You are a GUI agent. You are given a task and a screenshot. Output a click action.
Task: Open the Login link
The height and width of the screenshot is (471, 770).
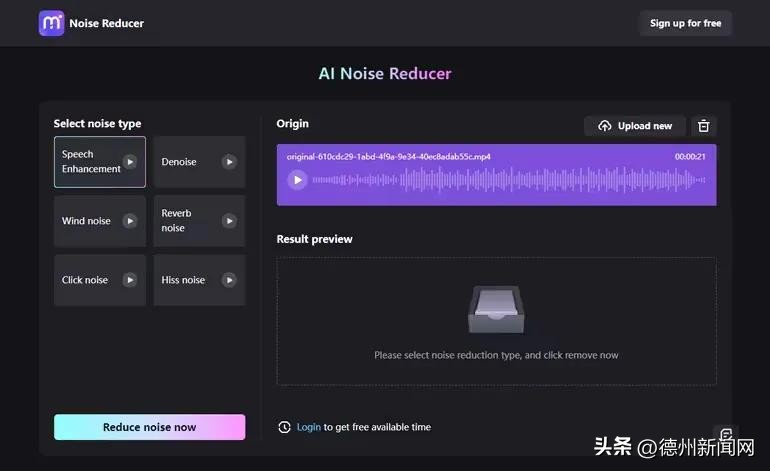309,427
